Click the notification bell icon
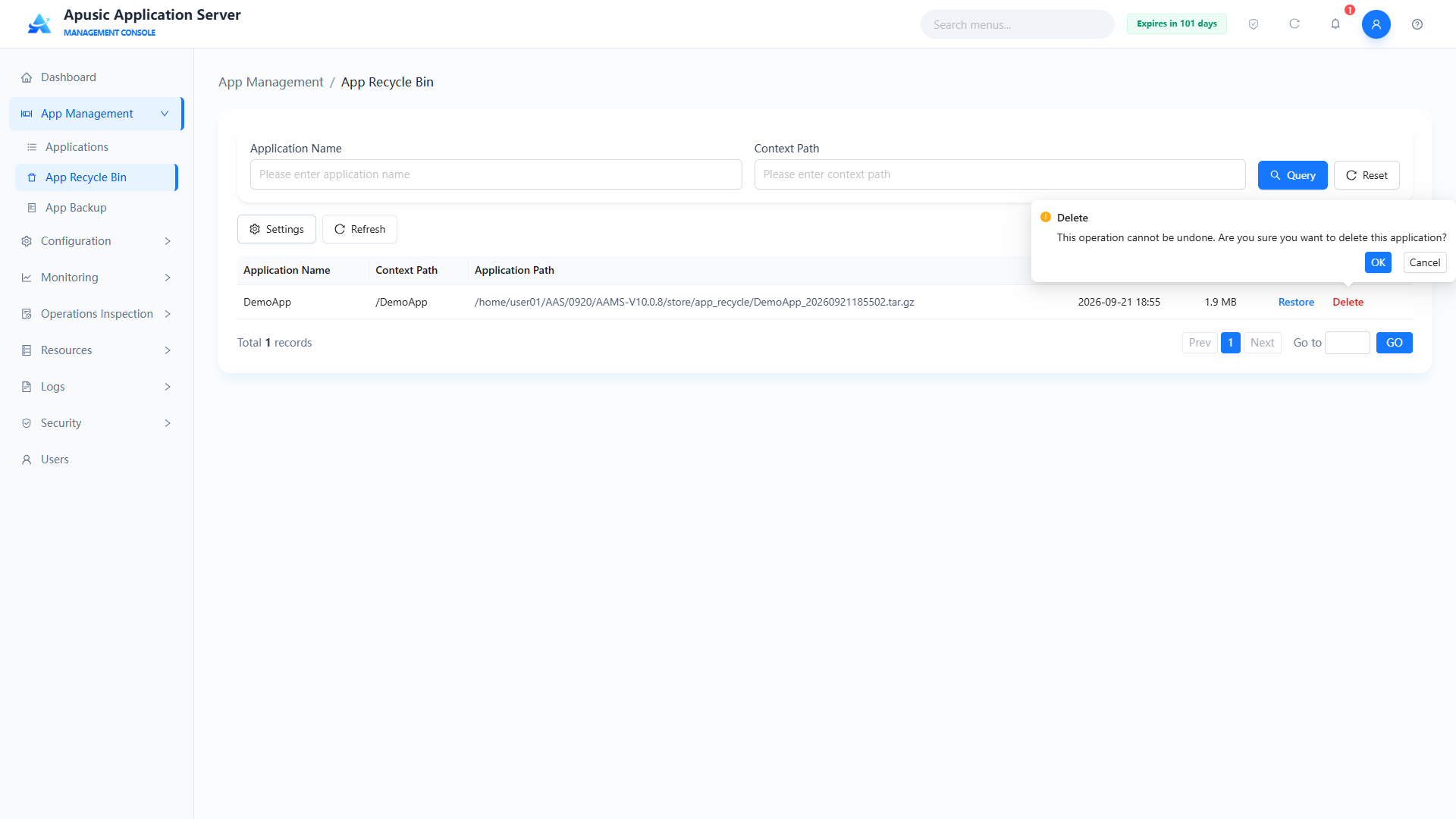The height and width of the screenshot is (819, 1456). 1335,24
